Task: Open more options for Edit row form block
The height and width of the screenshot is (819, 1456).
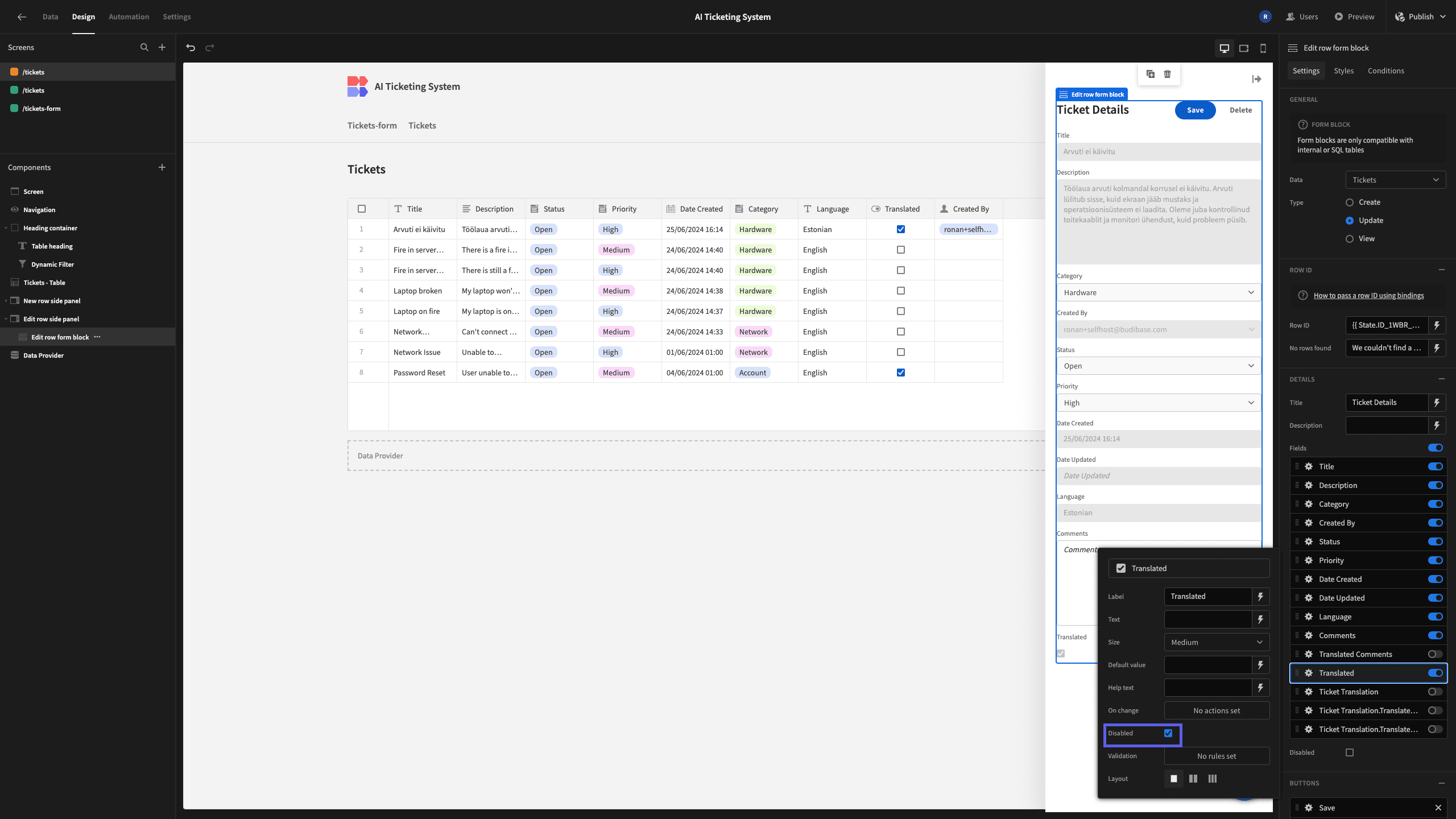Action: pos(97,337)
